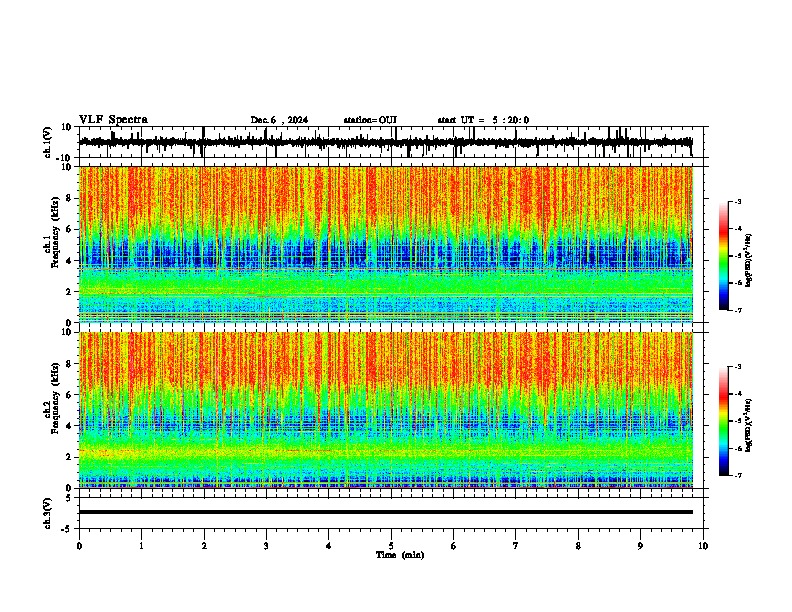Click the color bar beside ch.2 spectrogram

point(723,421)
